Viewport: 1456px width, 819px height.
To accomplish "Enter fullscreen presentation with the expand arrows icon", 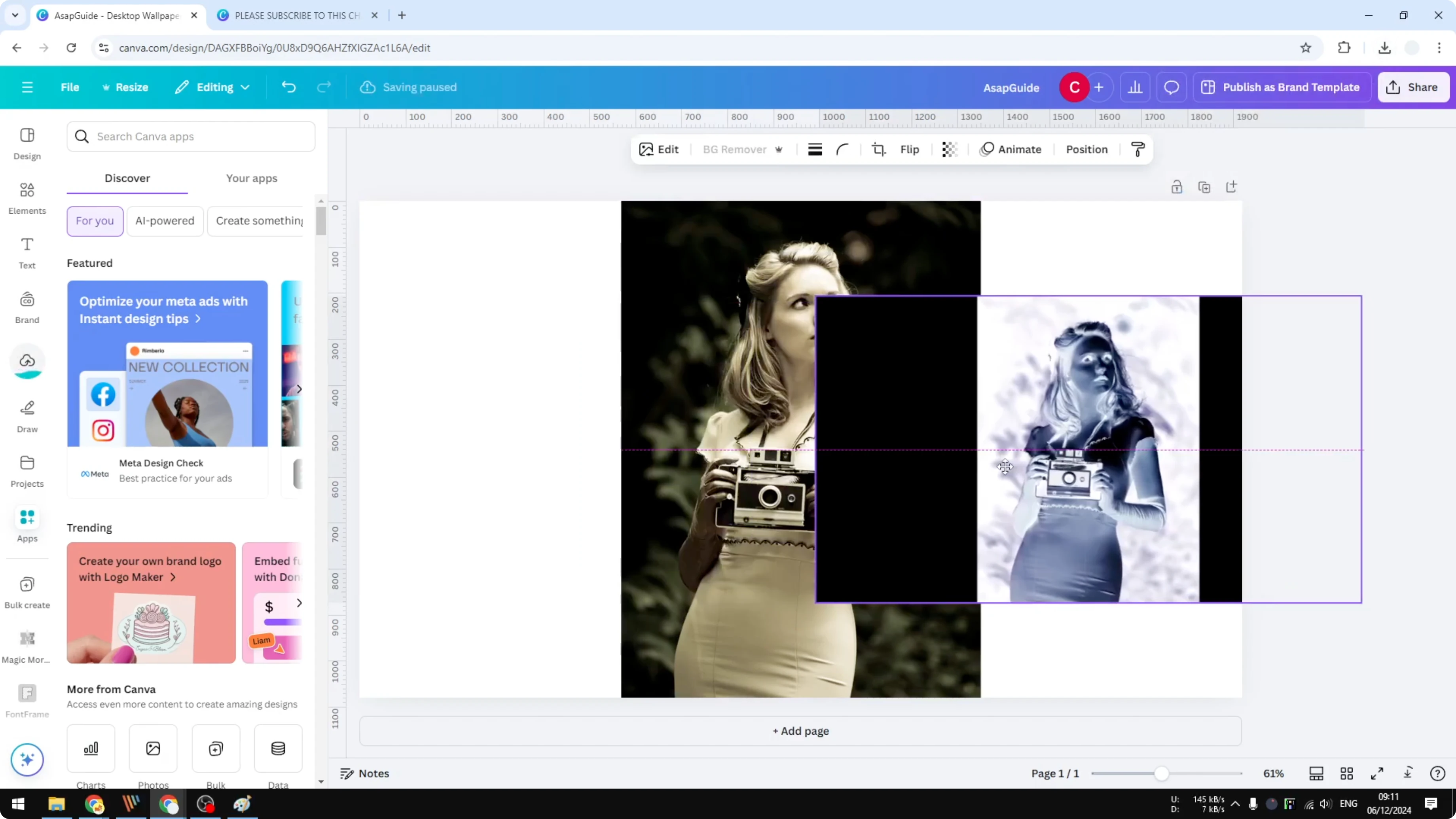I will [1377, 773].
